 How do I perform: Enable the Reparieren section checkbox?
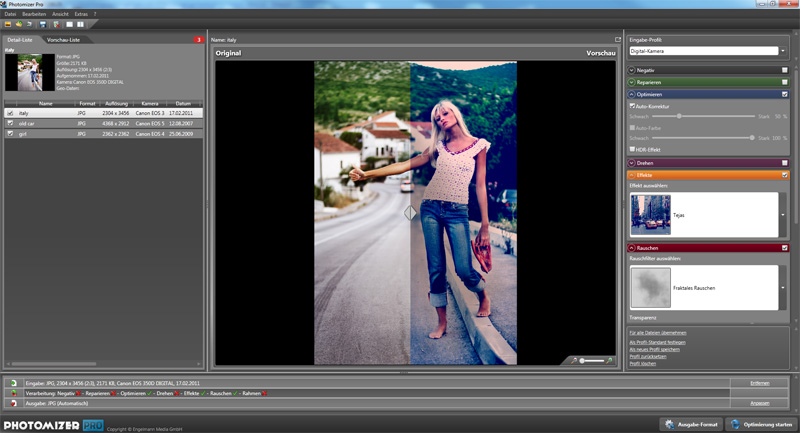[785, 82]
